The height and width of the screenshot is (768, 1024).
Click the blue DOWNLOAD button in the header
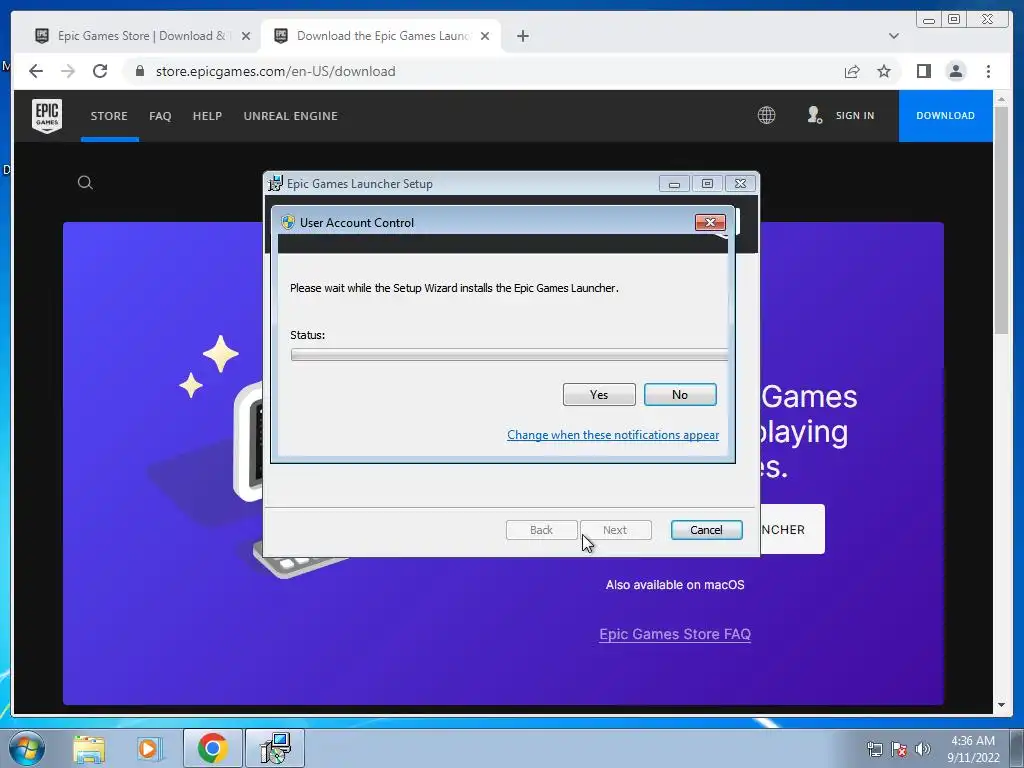click(946, 116)
